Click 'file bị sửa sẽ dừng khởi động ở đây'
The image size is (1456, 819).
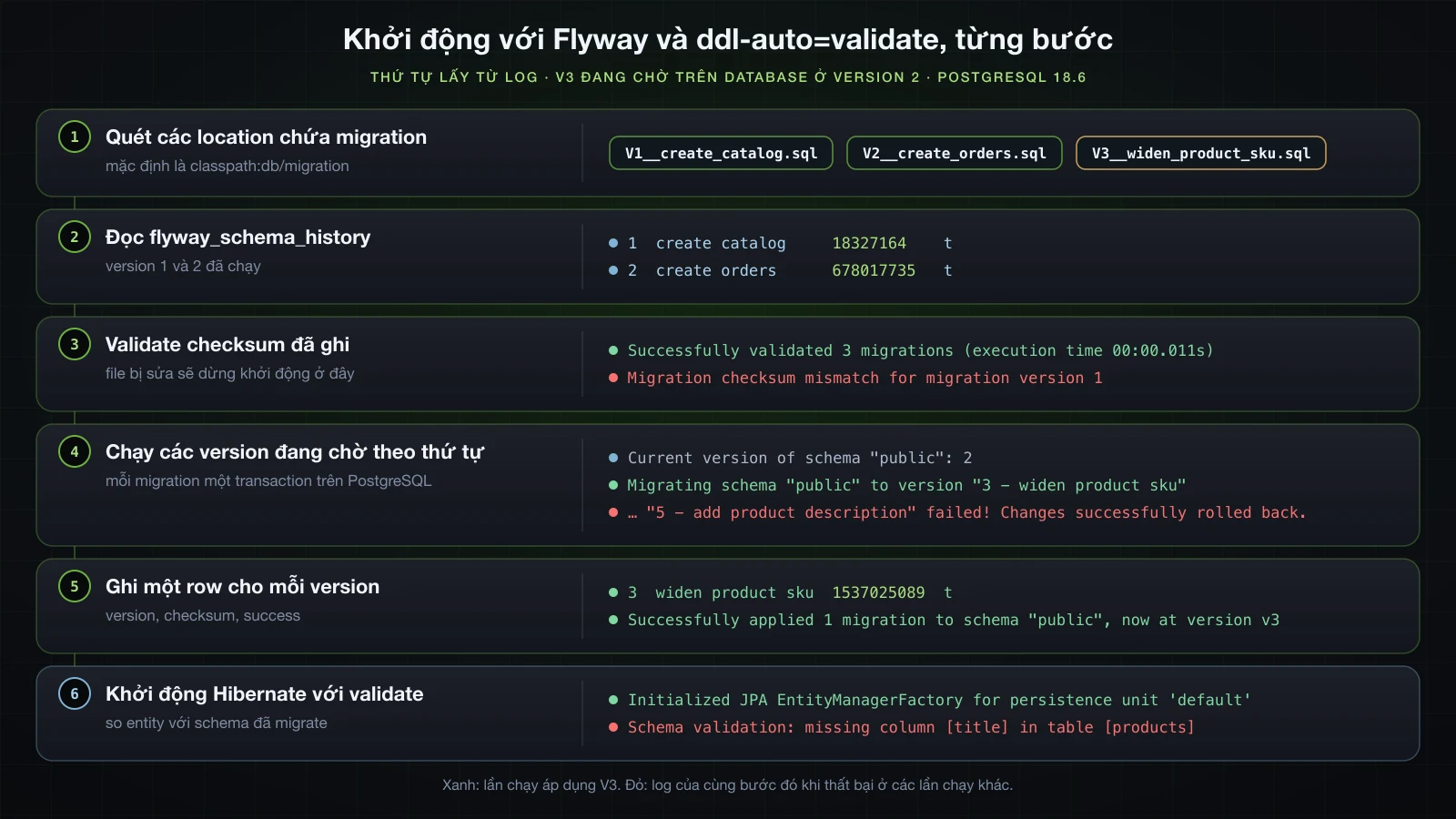pos(229,373)
